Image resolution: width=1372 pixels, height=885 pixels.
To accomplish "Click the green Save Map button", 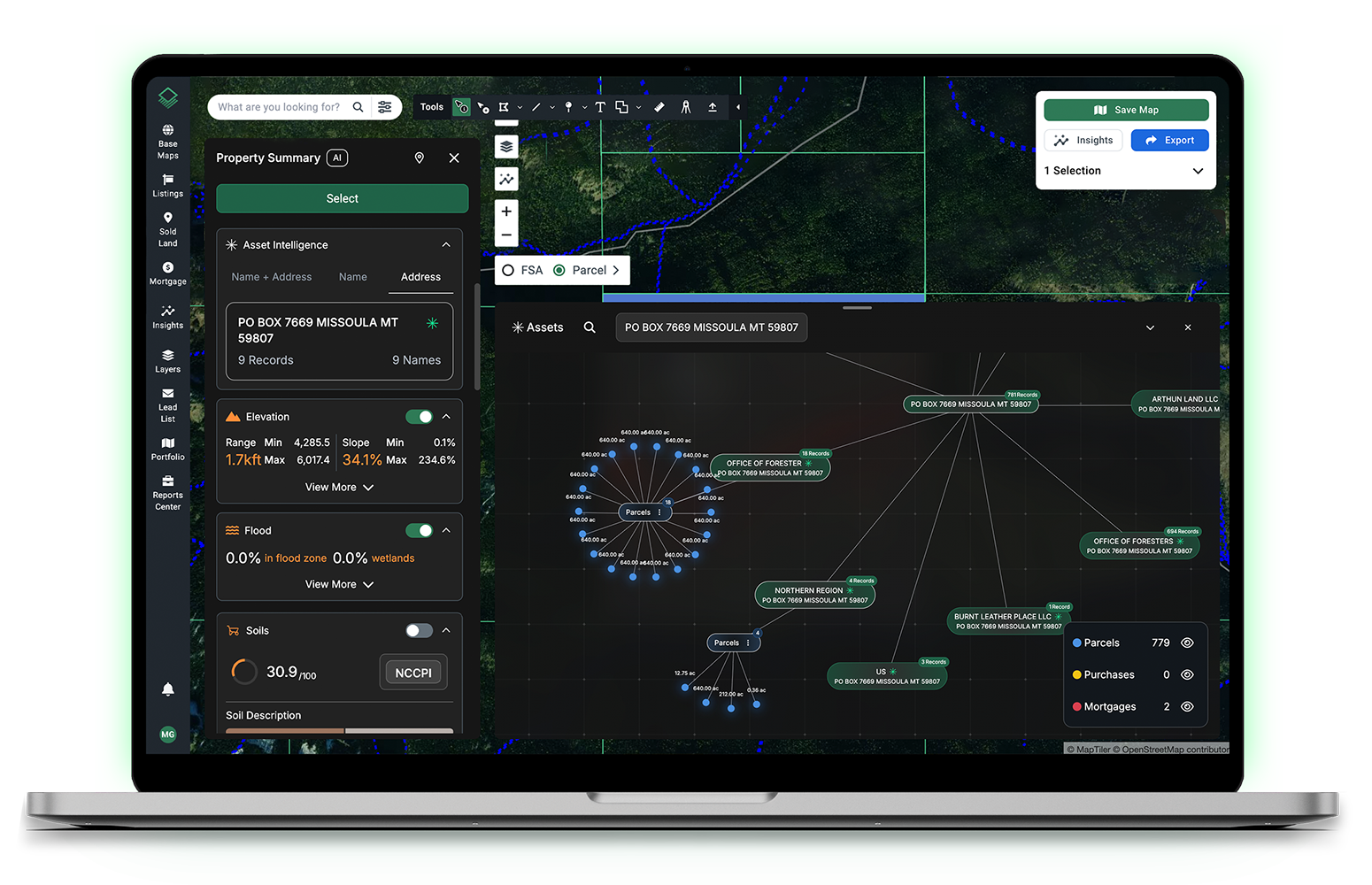I will 1126,110.
